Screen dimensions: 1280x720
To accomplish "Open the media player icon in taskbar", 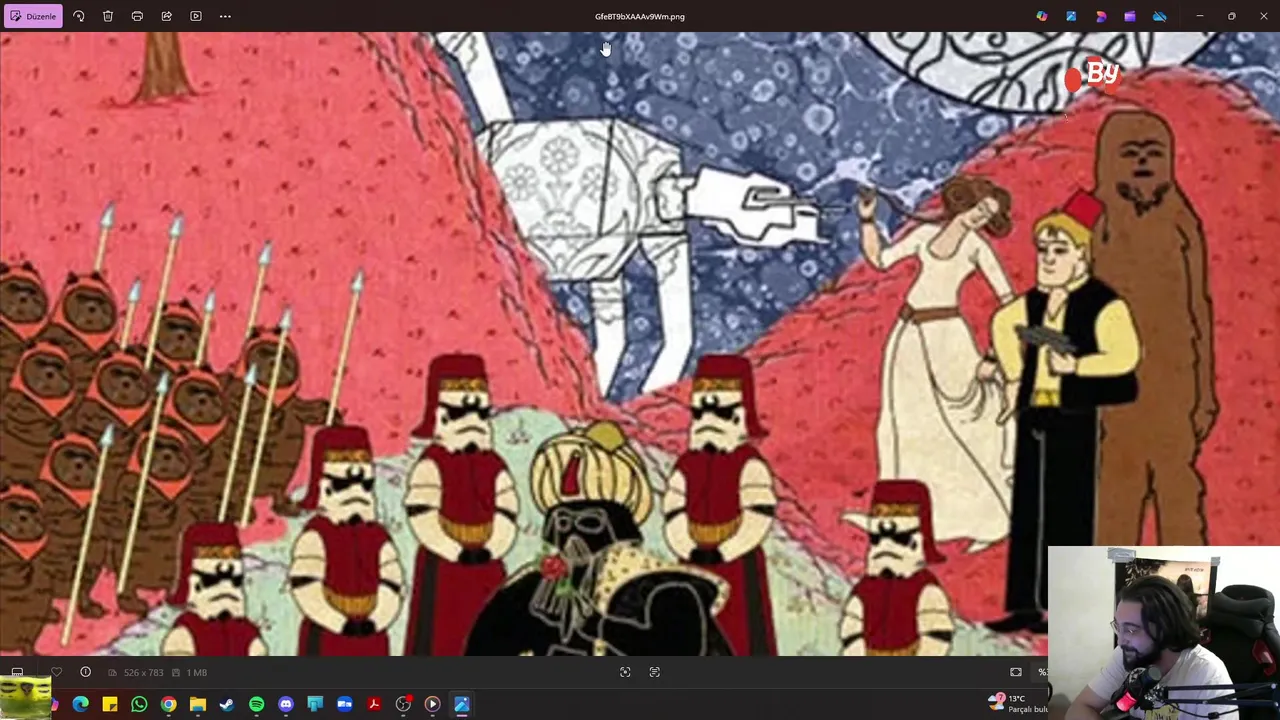I will point(432,705).
